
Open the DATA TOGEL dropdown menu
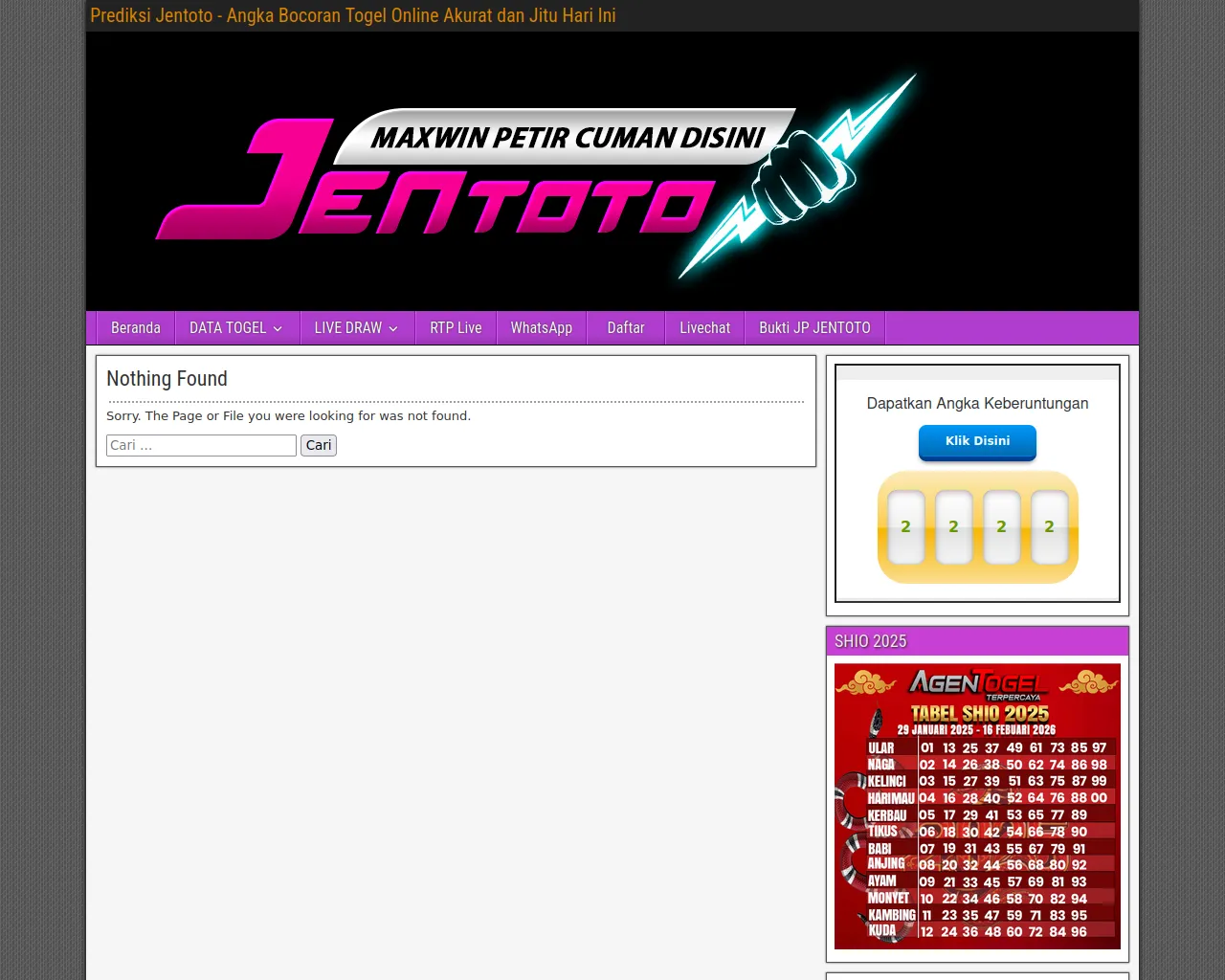pyautogui.click(x=229, y=327)
